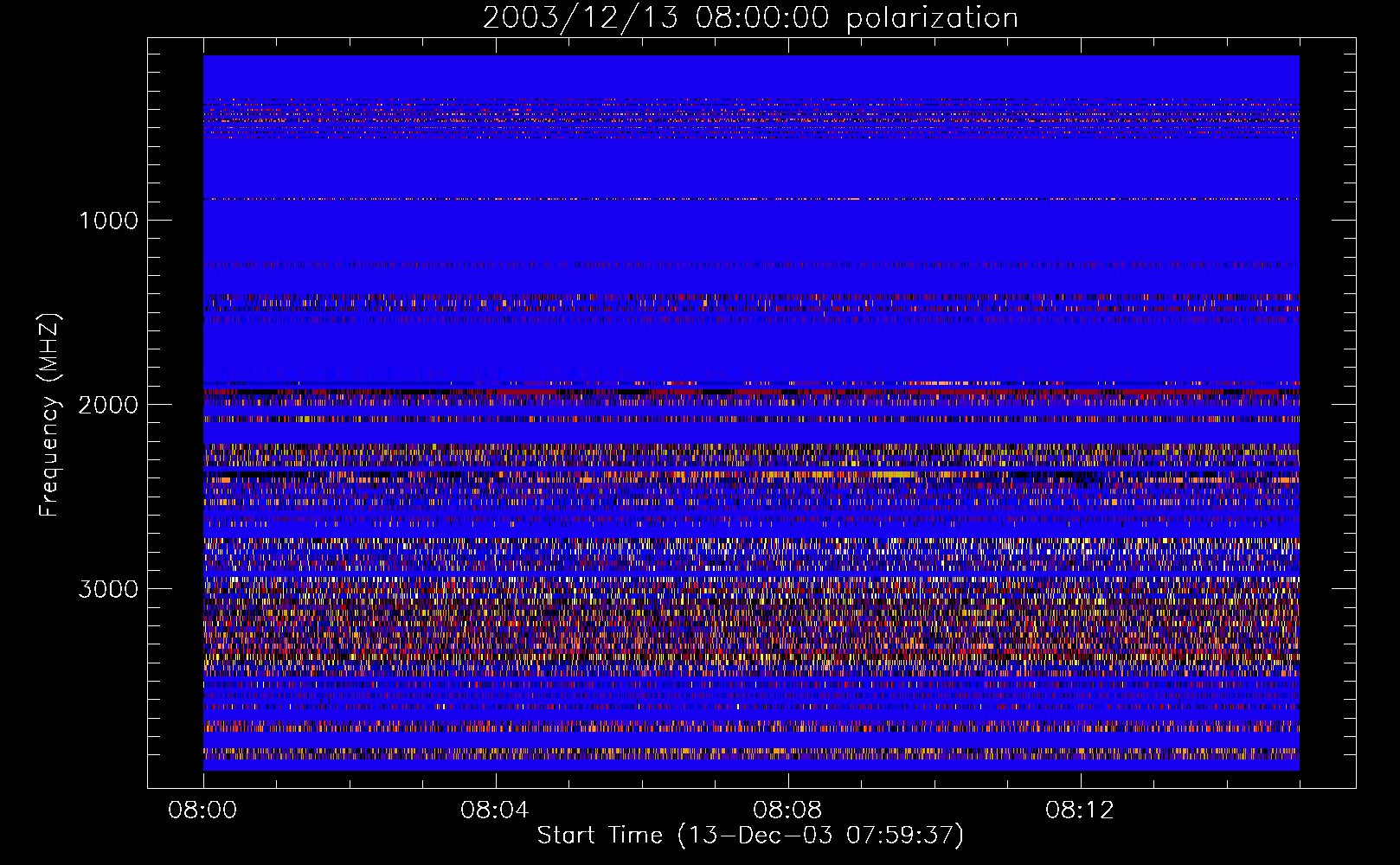
Task: Click the 1000 frequency tick label
Action: pos(108,221)
